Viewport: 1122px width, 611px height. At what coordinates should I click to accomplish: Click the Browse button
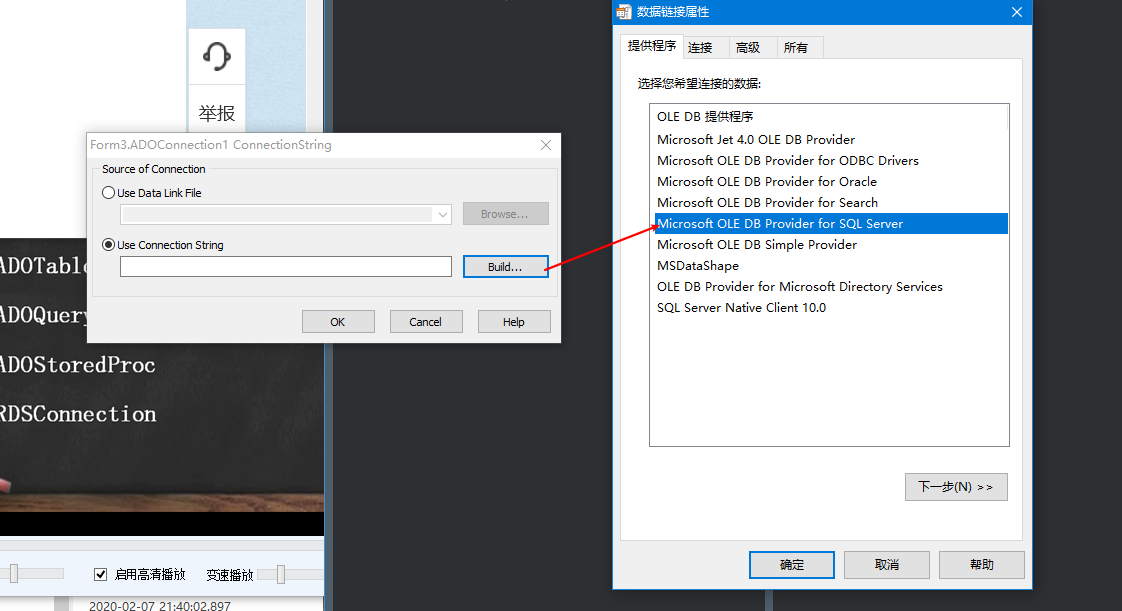pos(505,213)
